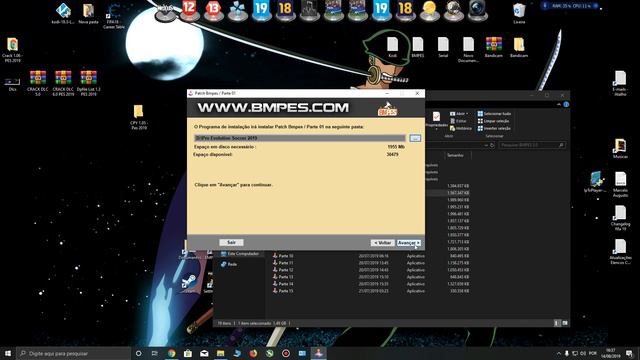This screenshot has width=640, height=360.
Task: Open the Explorer address bar history dropdown
Action: 486,145
